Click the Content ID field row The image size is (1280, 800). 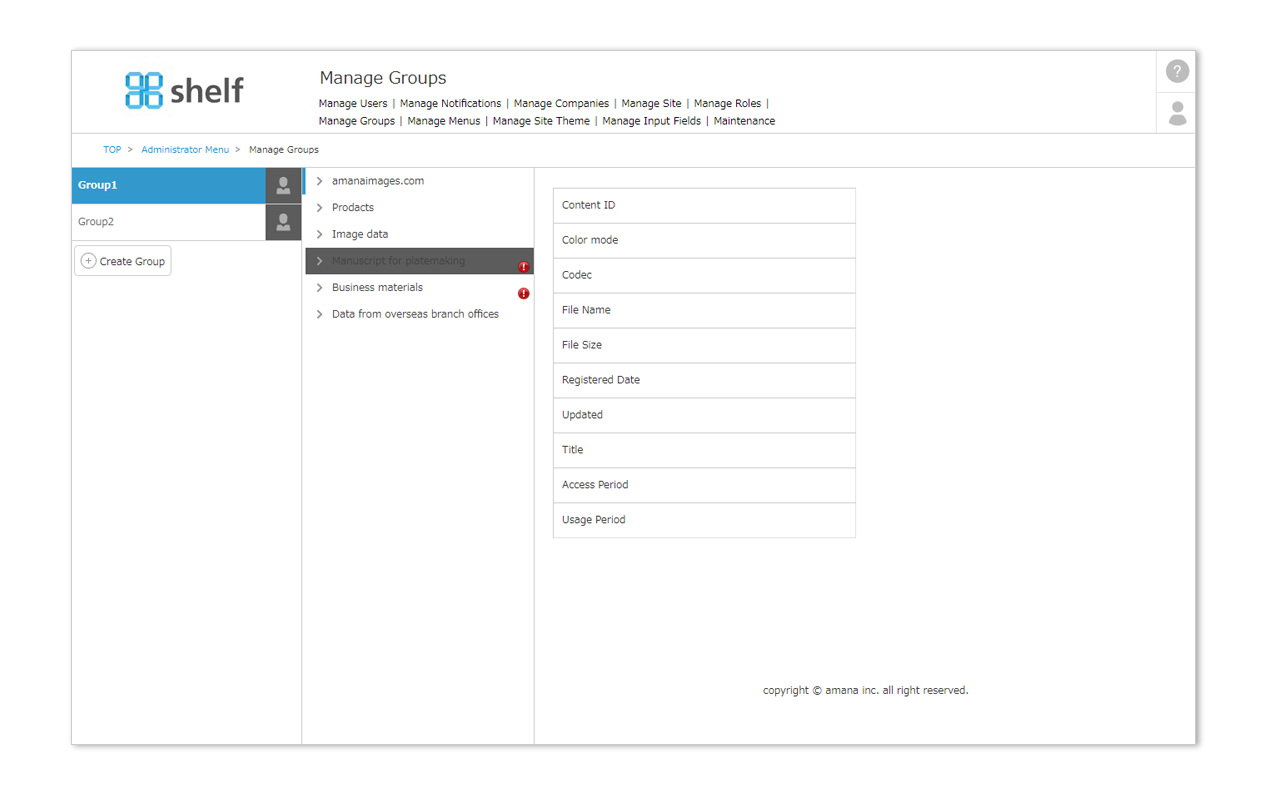704,205
